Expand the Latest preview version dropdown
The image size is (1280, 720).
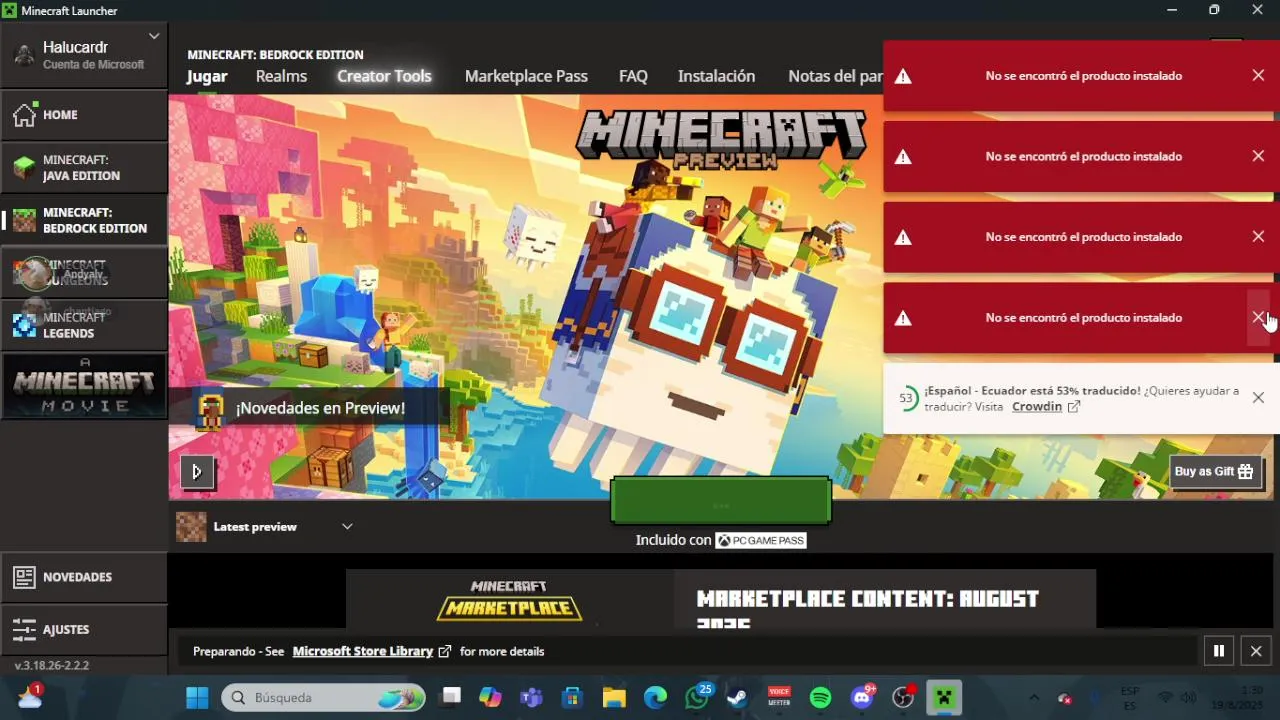[x=264, y=527]
